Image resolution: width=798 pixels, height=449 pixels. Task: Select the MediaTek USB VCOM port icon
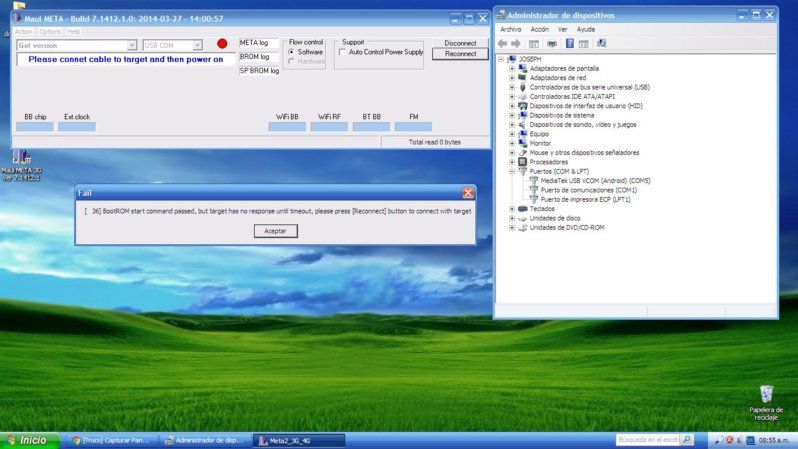[x=534, y=181]
